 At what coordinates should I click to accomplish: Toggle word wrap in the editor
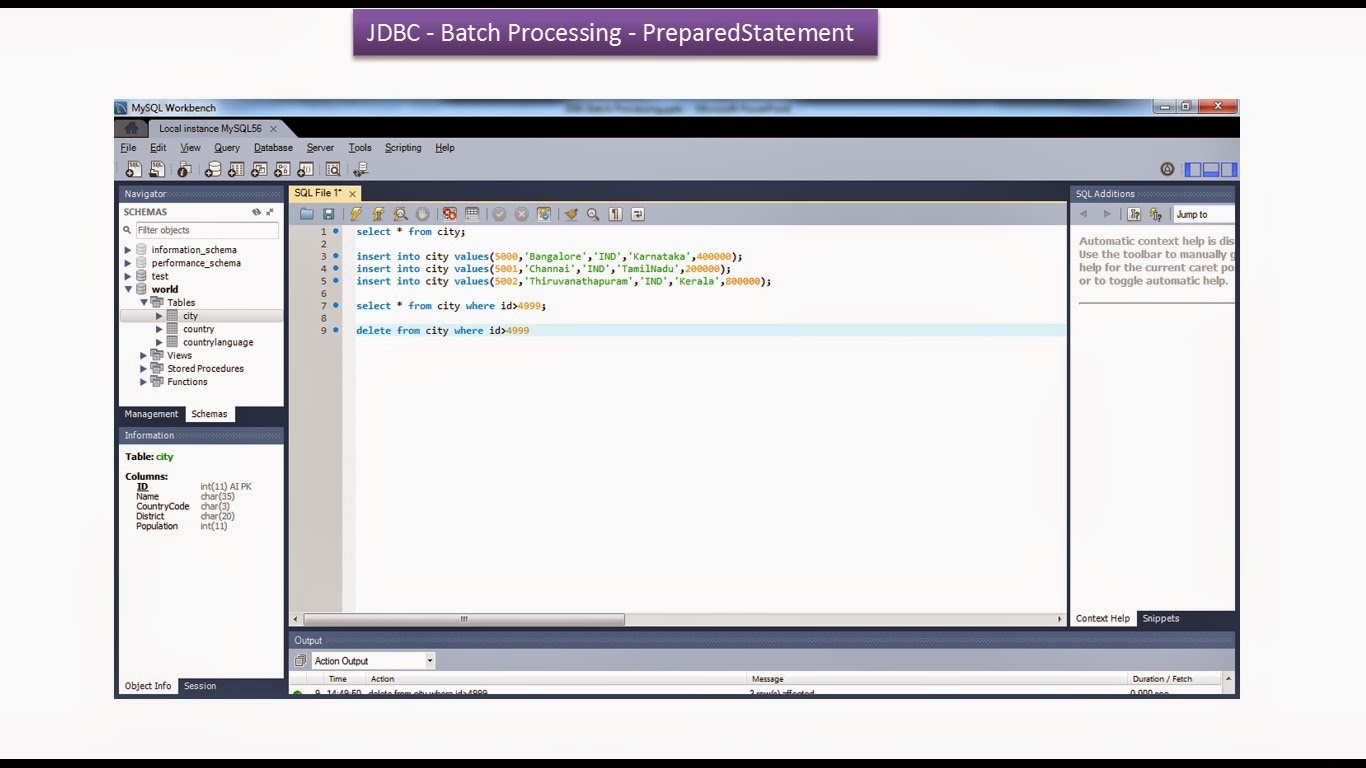[x=638, y=214]
